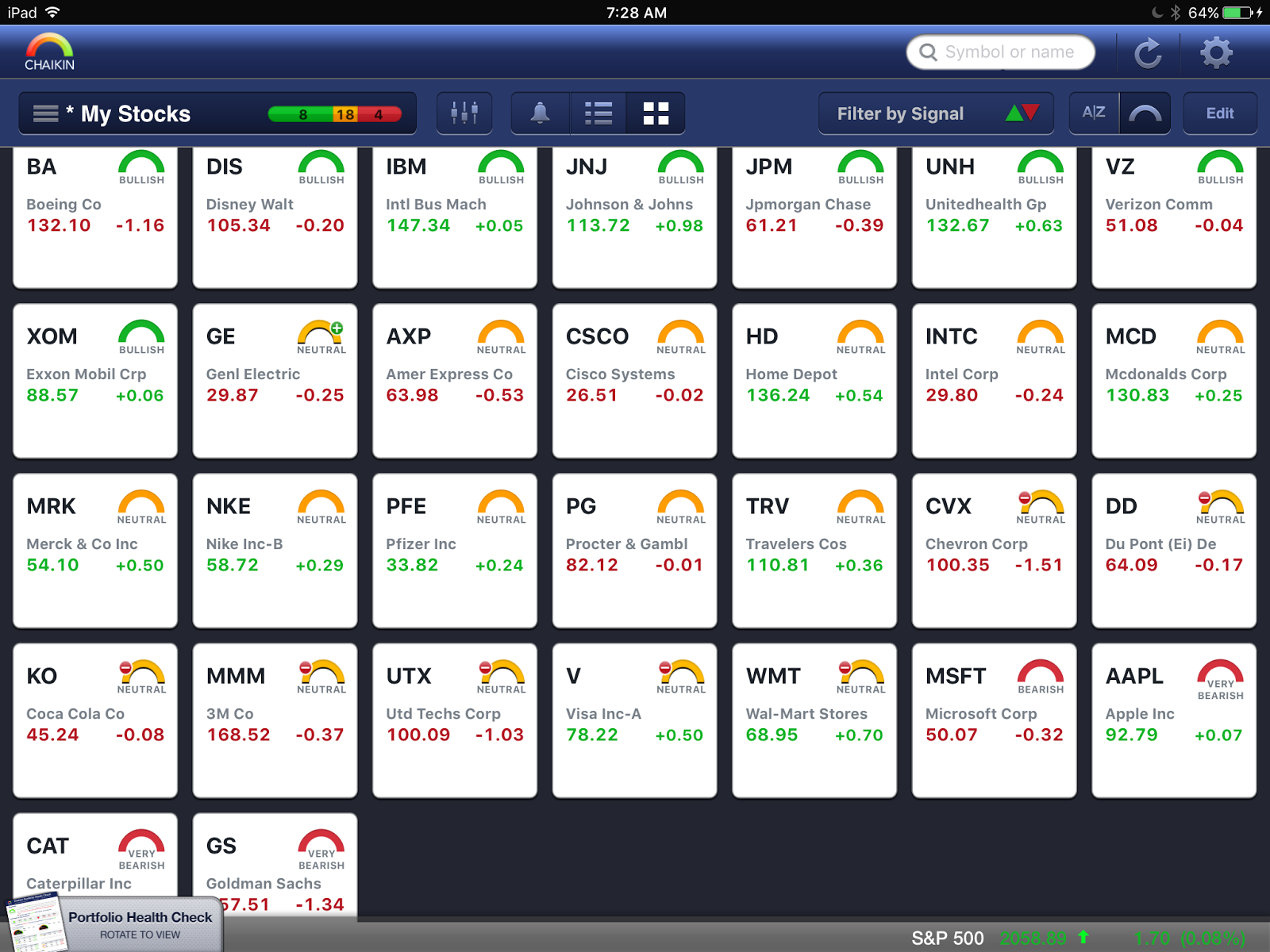Tap XOM bullish rating gauge
The width and height of the screenshot is (1270, 952).
pyautogui.click(x=141, y=337)
